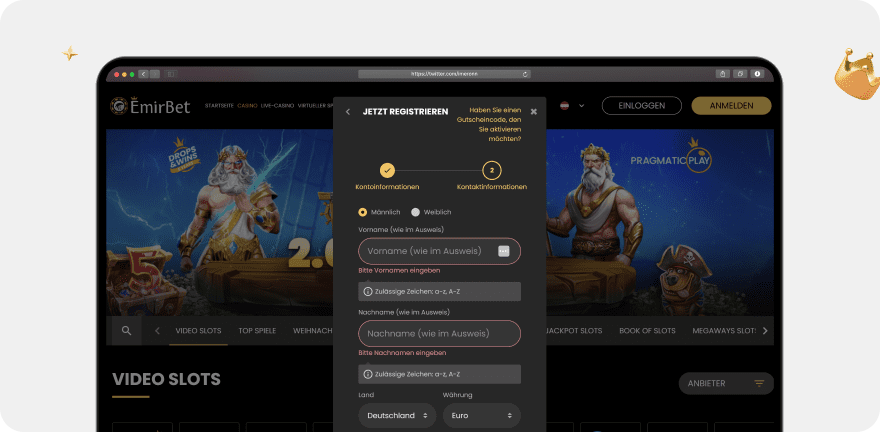
Task: Select the Top Spiele tab
Action: click(257, 331)
